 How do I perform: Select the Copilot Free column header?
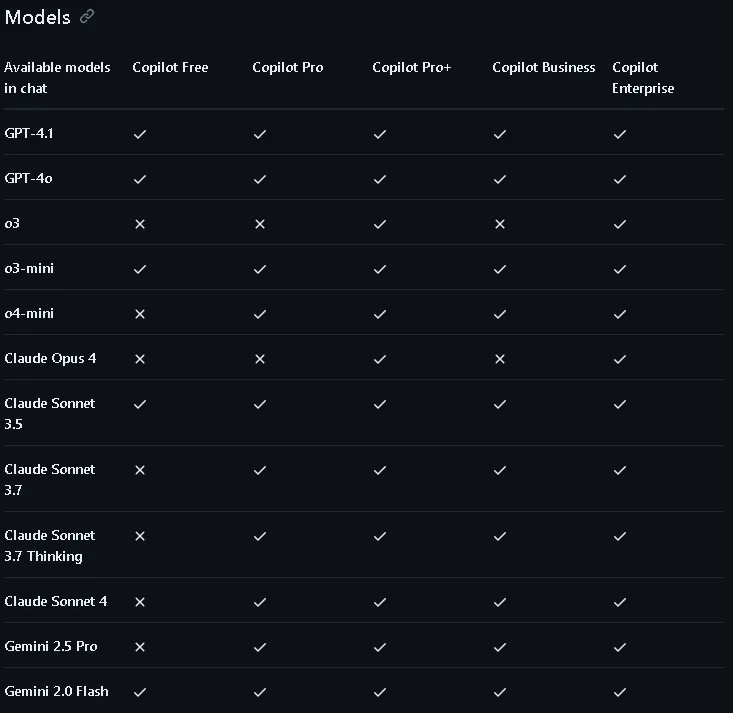[170, 67]
